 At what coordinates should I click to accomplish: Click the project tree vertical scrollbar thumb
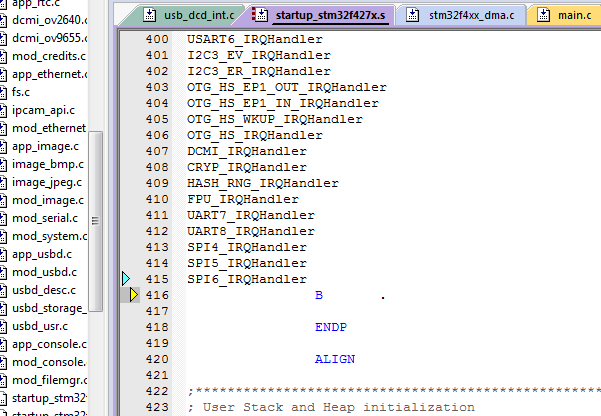95,221
